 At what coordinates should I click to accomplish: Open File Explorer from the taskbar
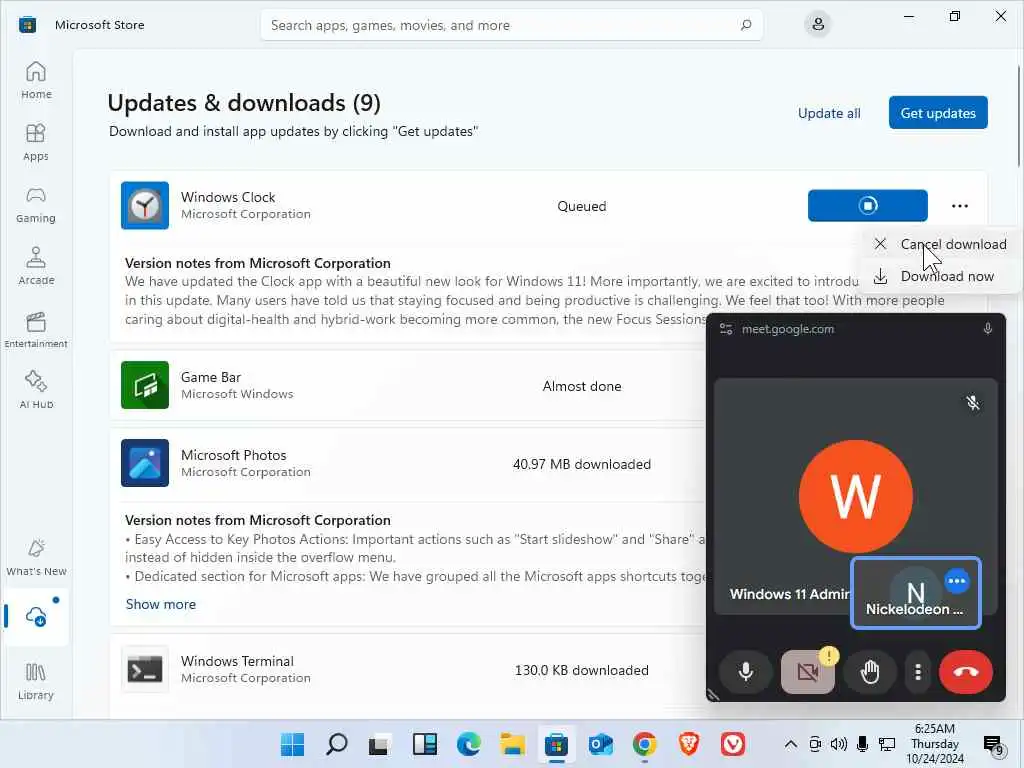(513, 744)
